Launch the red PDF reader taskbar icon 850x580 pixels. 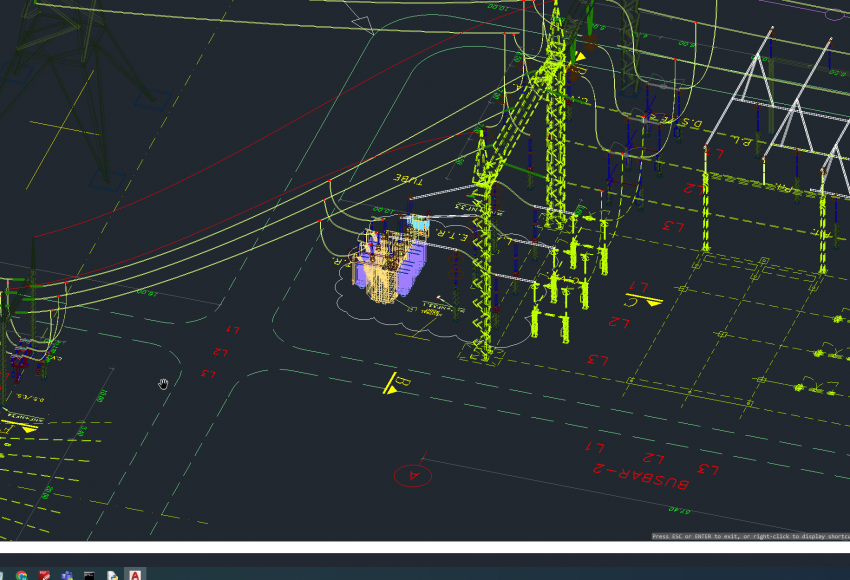tap(44, 575)
